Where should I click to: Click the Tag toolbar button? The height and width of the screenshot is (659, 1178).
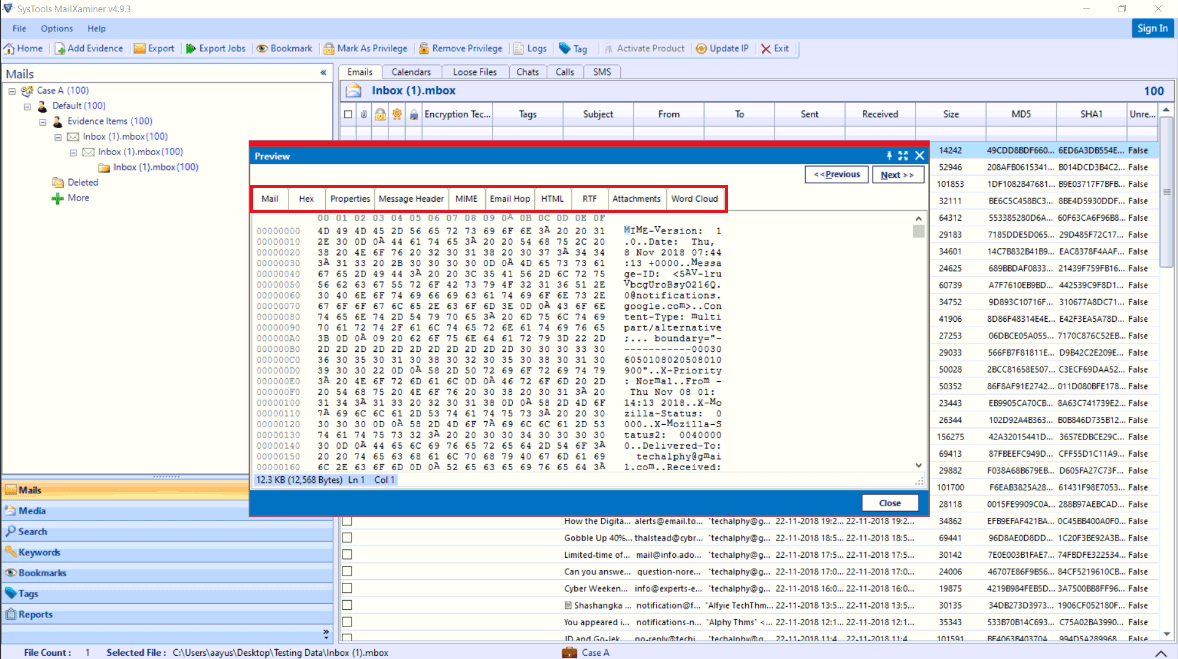pyautogui.click(x=573, y=49)
